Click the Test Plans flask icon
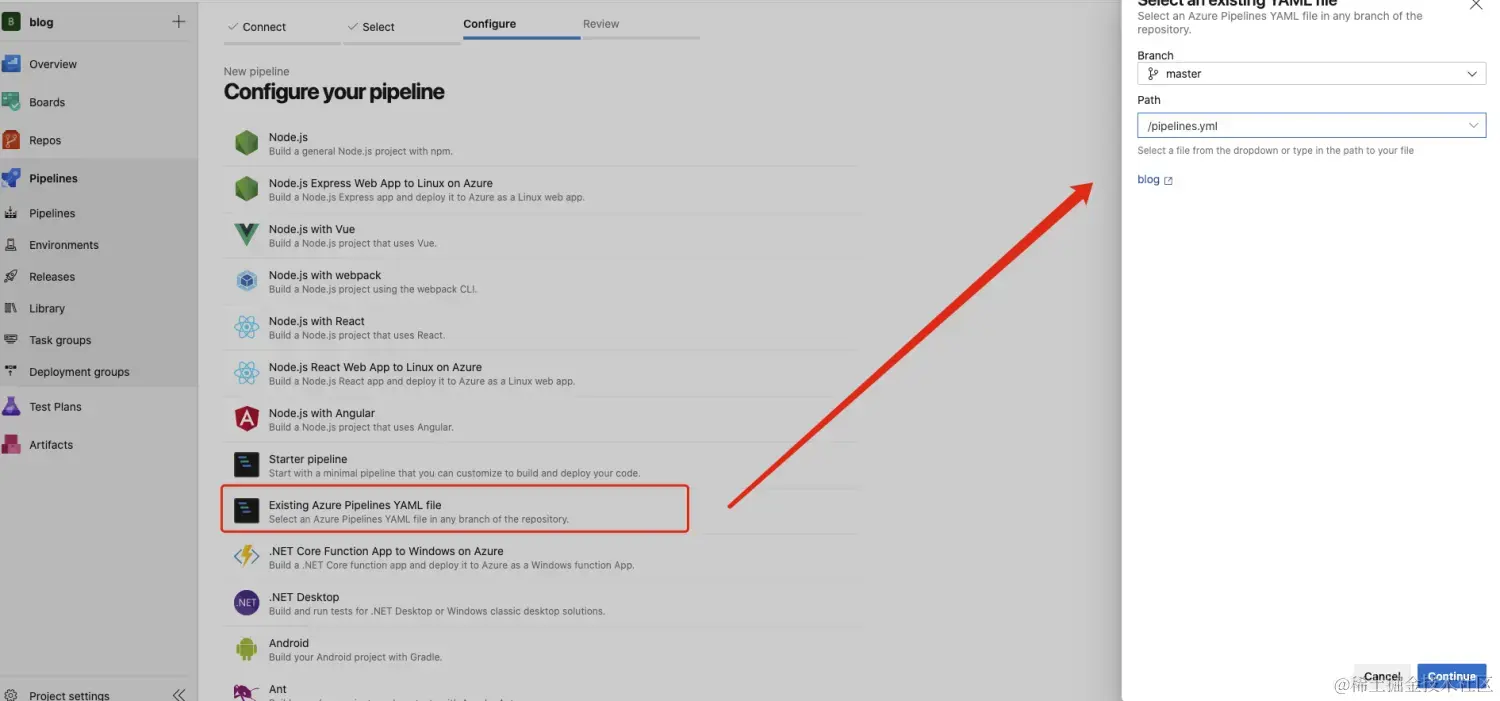Image resolution: width=1500 pixels, height=701 pixels. coord(11,406)
